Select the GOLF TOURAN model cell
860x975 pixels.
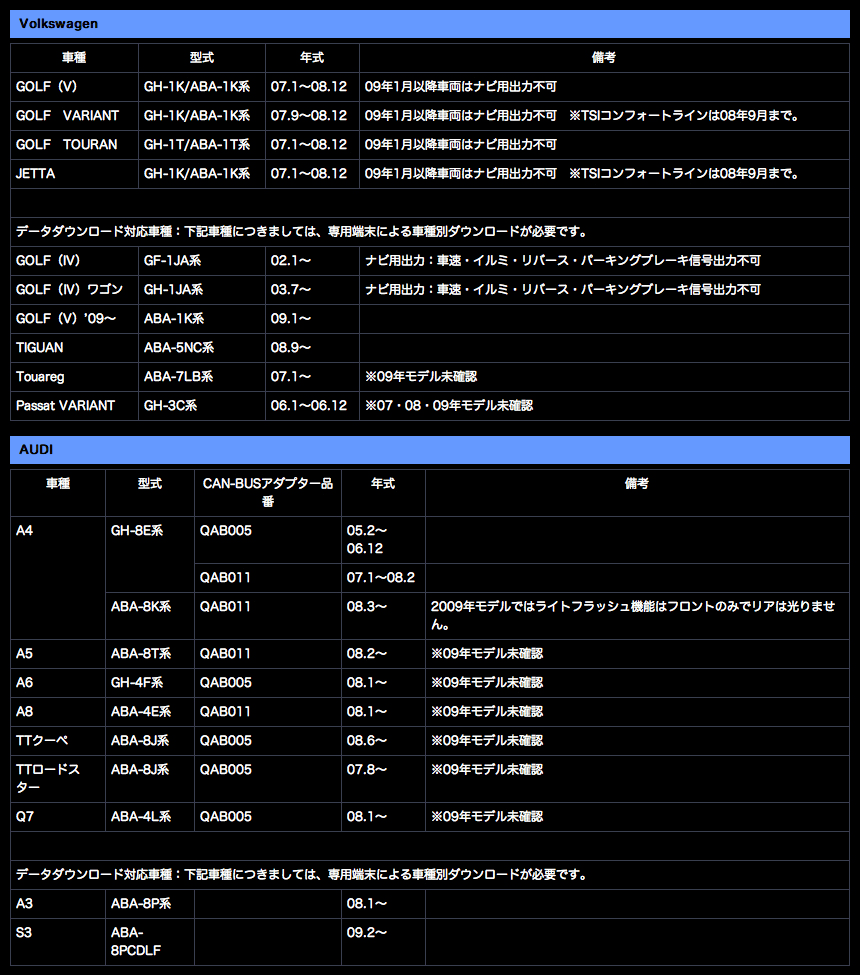click(75, 145)
